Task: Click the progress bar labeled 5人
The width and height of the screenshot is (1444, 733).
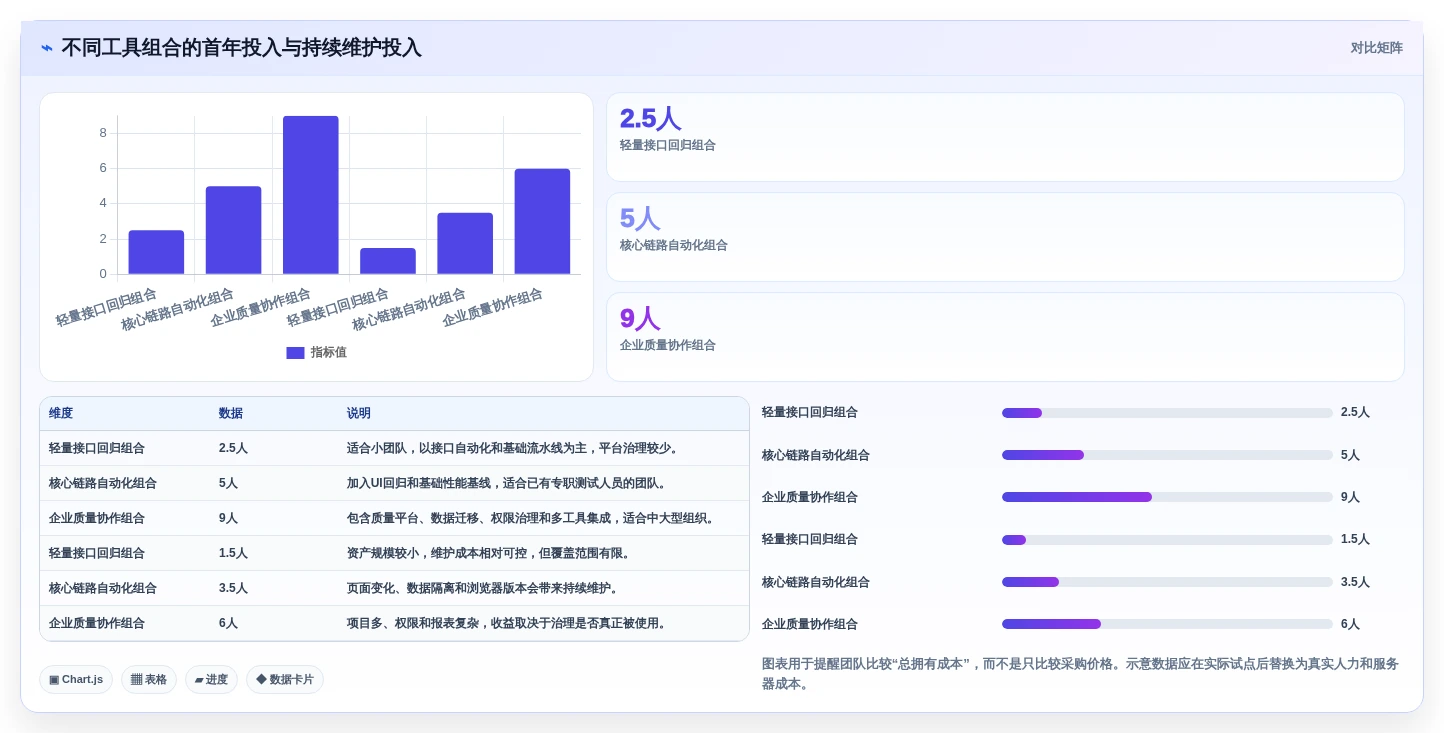Action: pos(1167,455)
